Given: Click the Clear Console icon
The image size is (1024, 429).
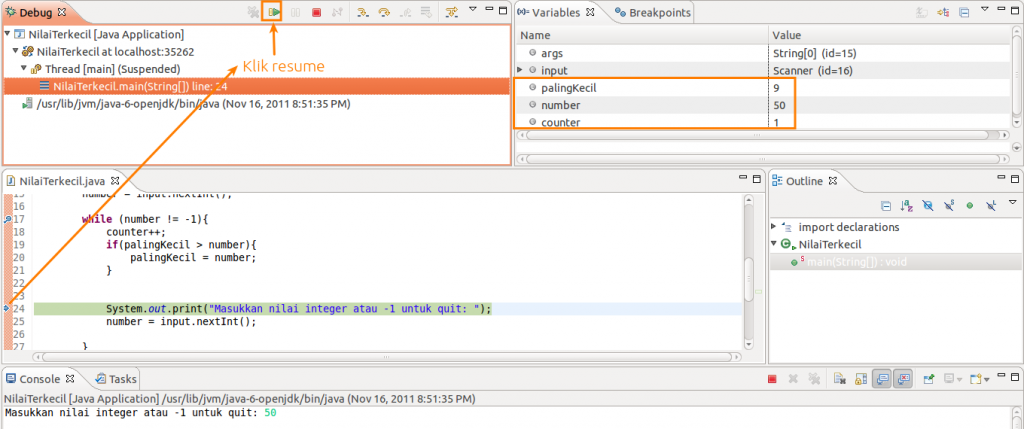Looking at the screenshot, I should pos(840,379).
